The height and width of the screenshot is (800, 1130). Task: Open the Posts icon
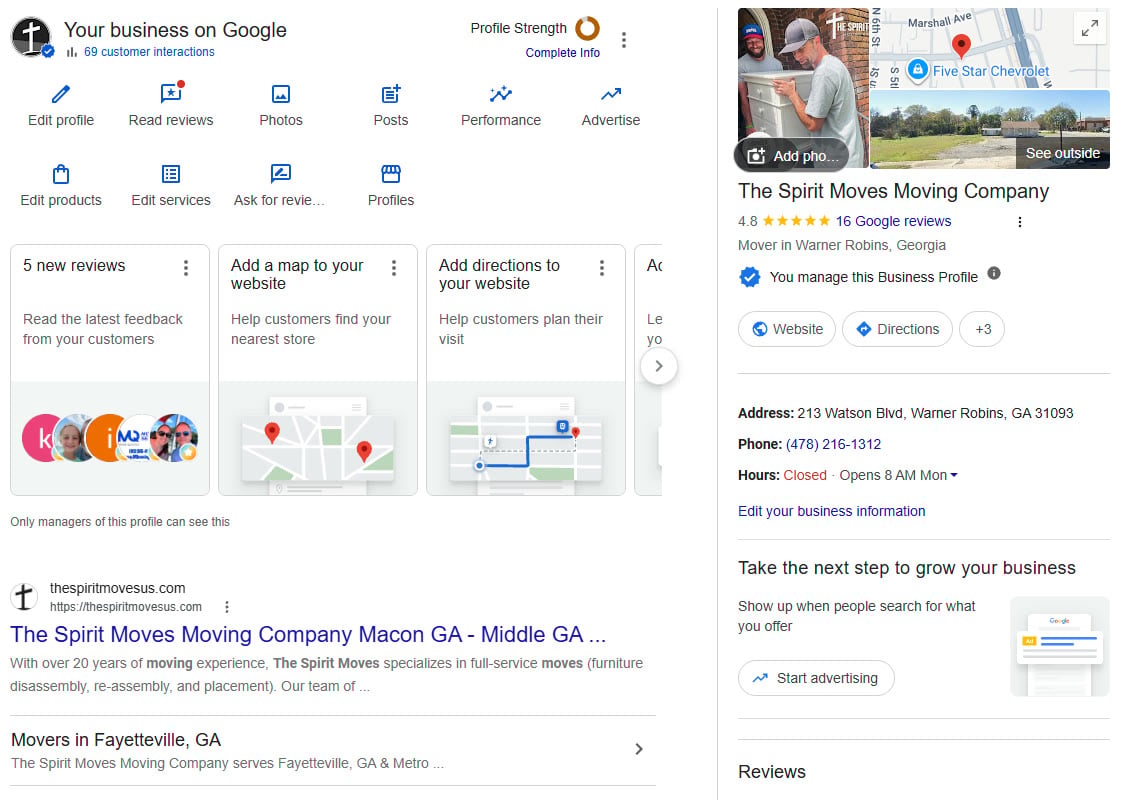tap(391, 94)
